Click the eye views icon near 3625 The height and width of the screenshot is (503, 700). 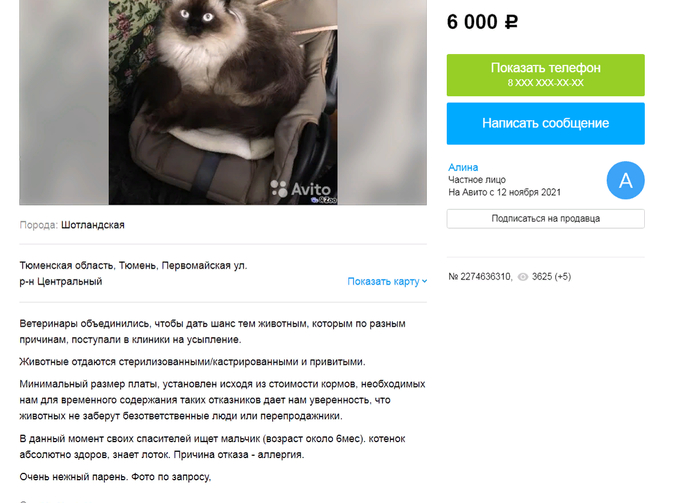[523, 277]
